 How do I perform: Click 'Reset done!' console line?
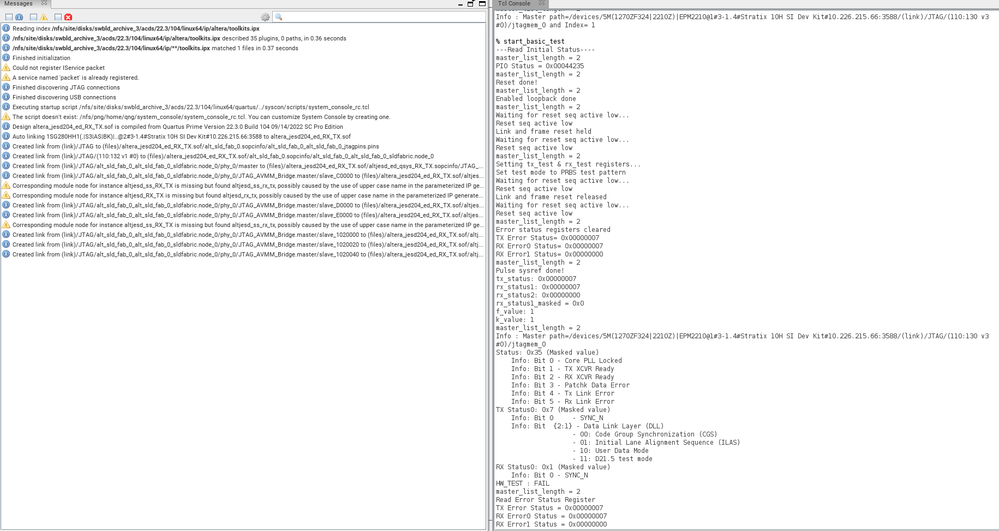click(x=517, y=82)
